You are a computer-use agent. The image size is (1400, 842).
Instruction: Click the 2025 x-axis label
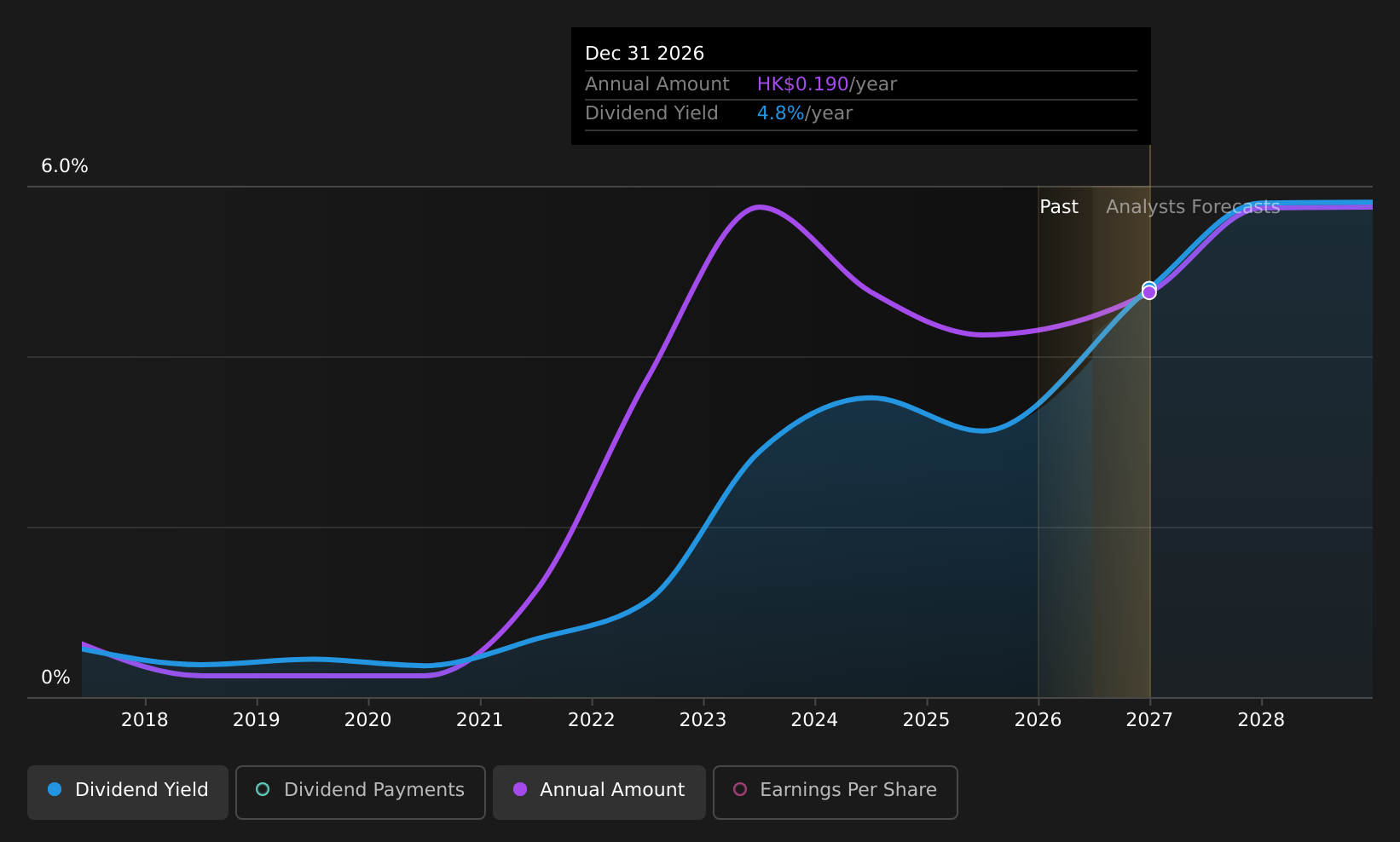pyautogui.click(x=927, y=720)
